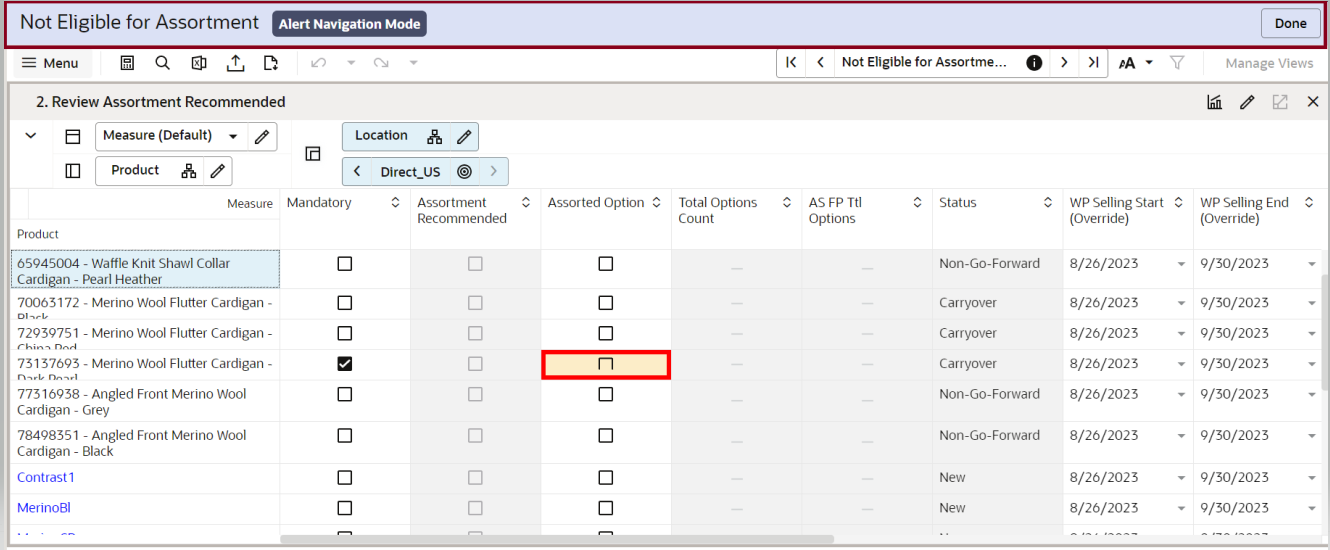Select the highlighted Assorted Option cell for 73137693
Screen dimensions: 1330x550
(x=605, y=365)
